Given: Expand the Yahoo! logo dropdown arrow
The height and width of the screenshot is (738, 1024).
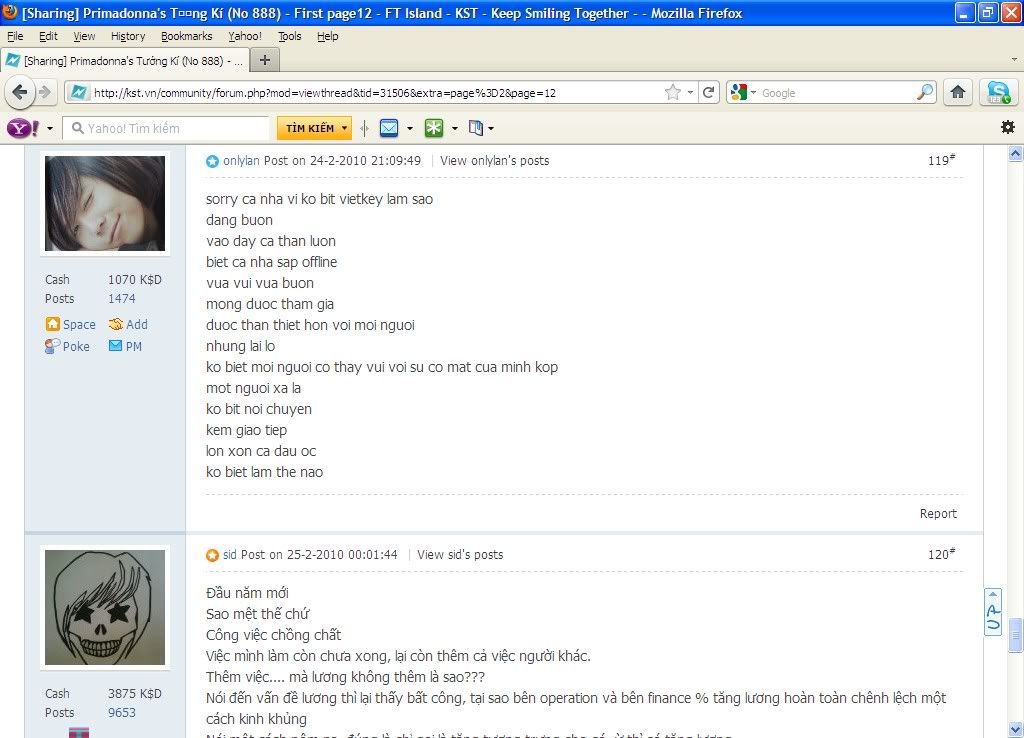Looking at the screenshot, I should click(x=50, y=129).
